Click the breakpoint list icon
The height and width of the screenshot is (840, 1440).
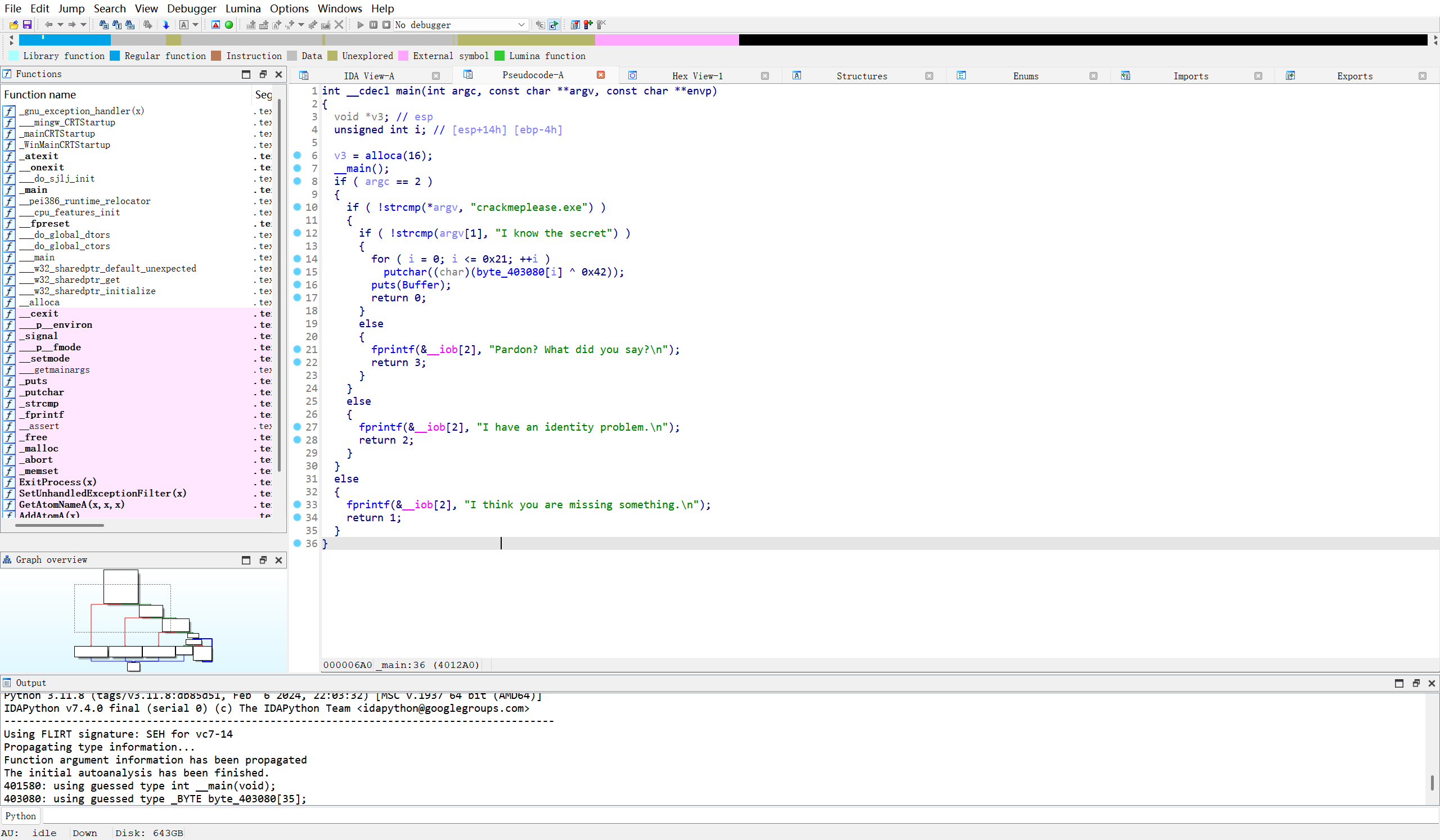pyautogui.click(x=575, y=25)
